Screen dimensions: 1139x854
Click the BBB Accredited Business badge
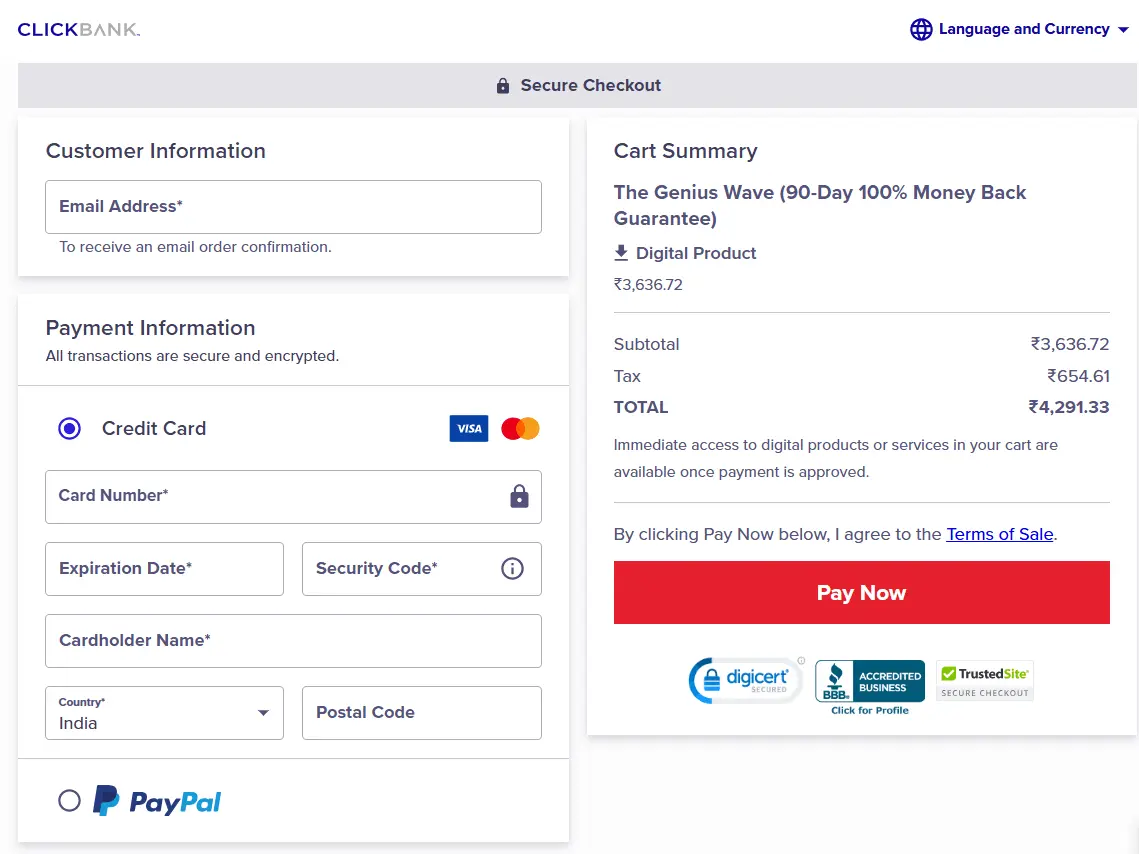(x=869, y=686)
